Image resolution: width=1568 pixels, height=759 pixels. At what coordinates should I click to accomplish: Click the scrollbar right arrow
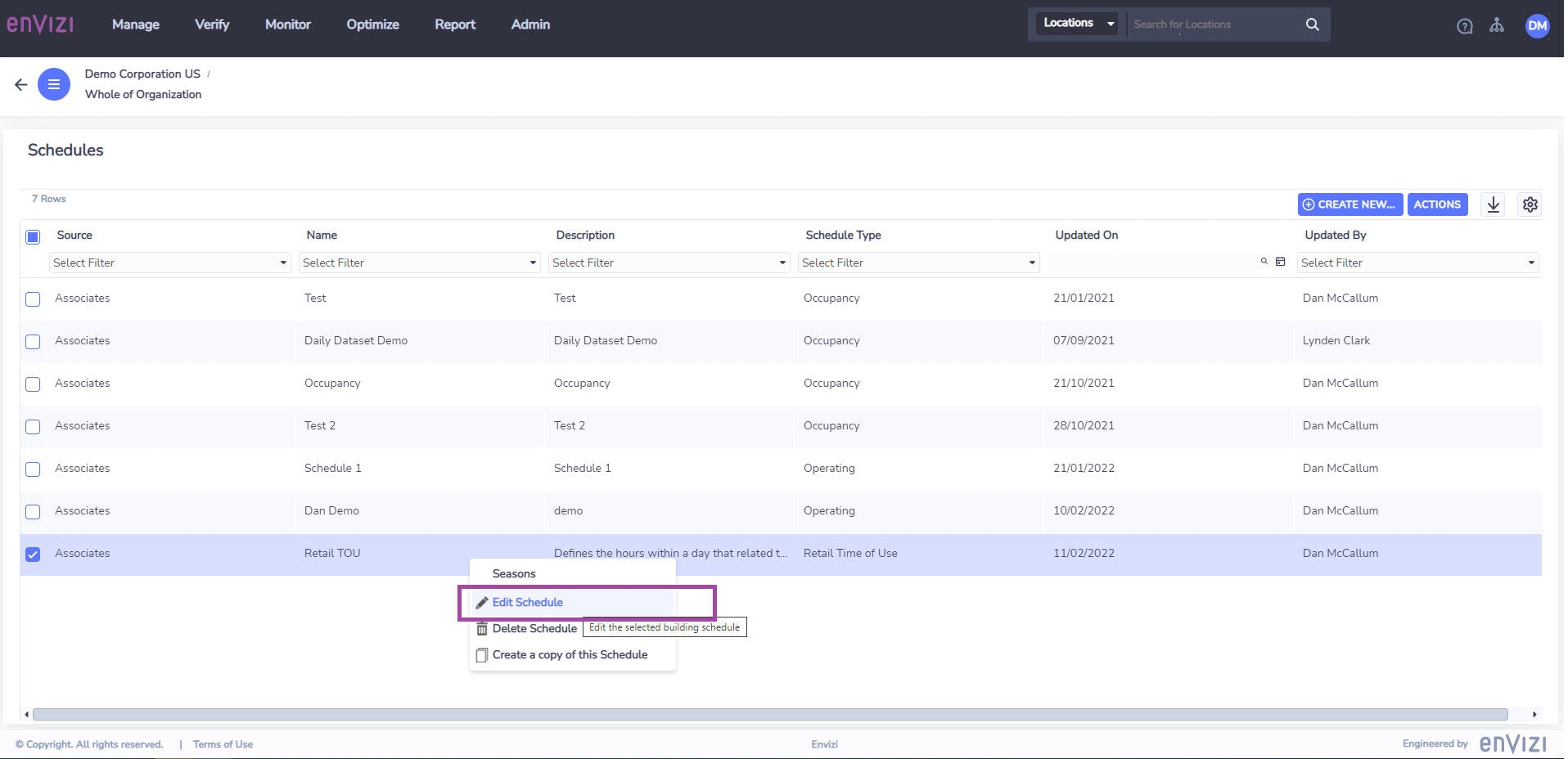(x=1534, y=714)
